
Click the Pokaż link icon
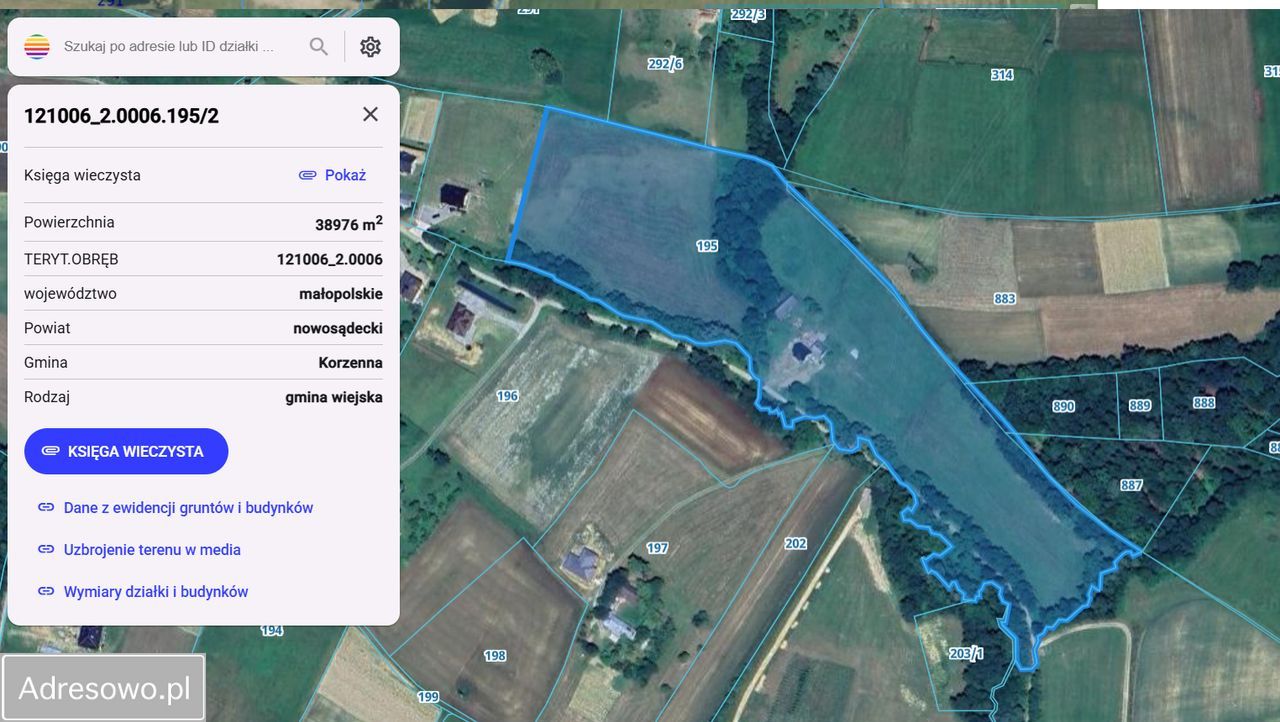tap(308, 175)
